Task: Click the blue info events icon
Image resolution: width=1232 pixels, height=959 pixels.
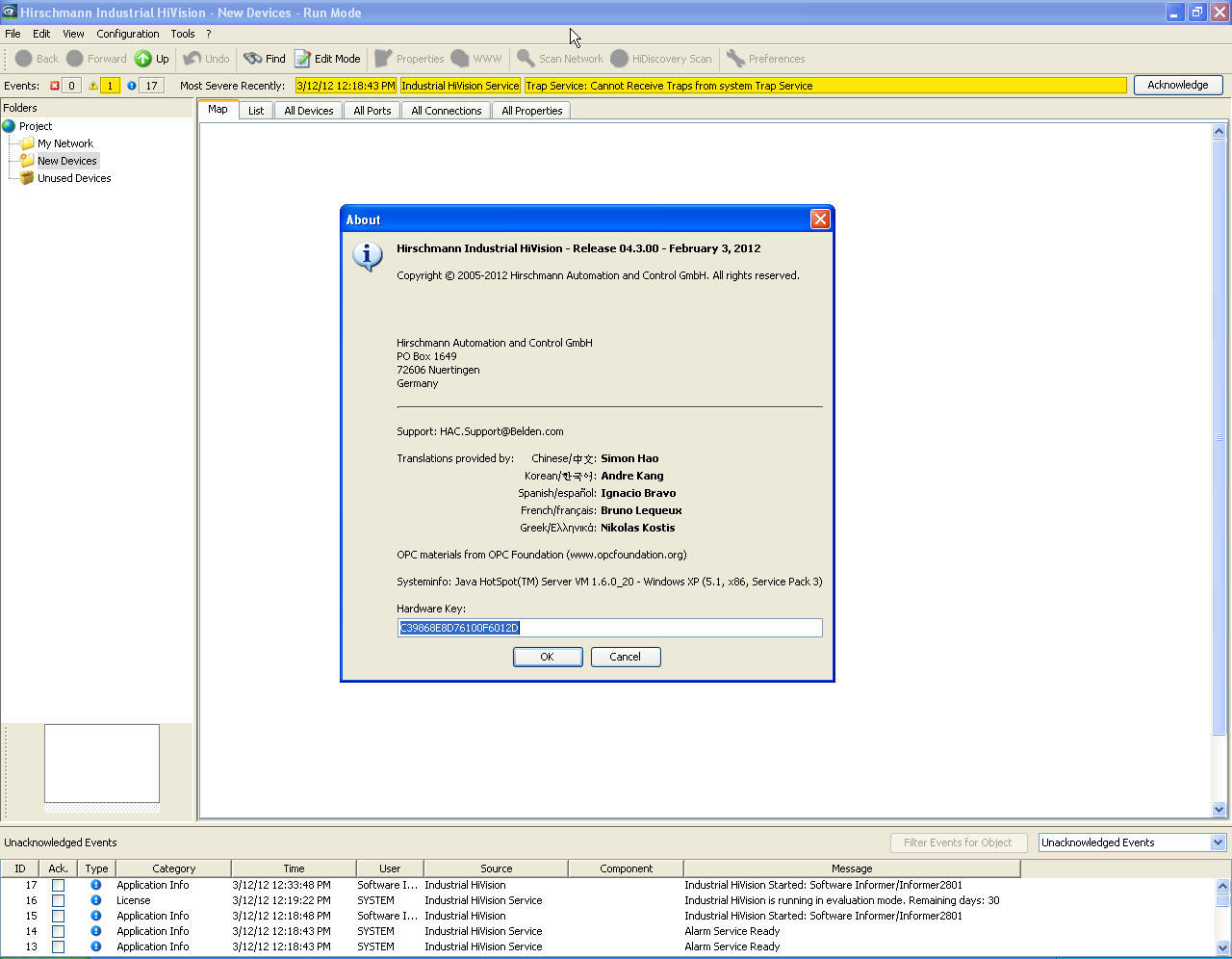Action: [132, 86]
